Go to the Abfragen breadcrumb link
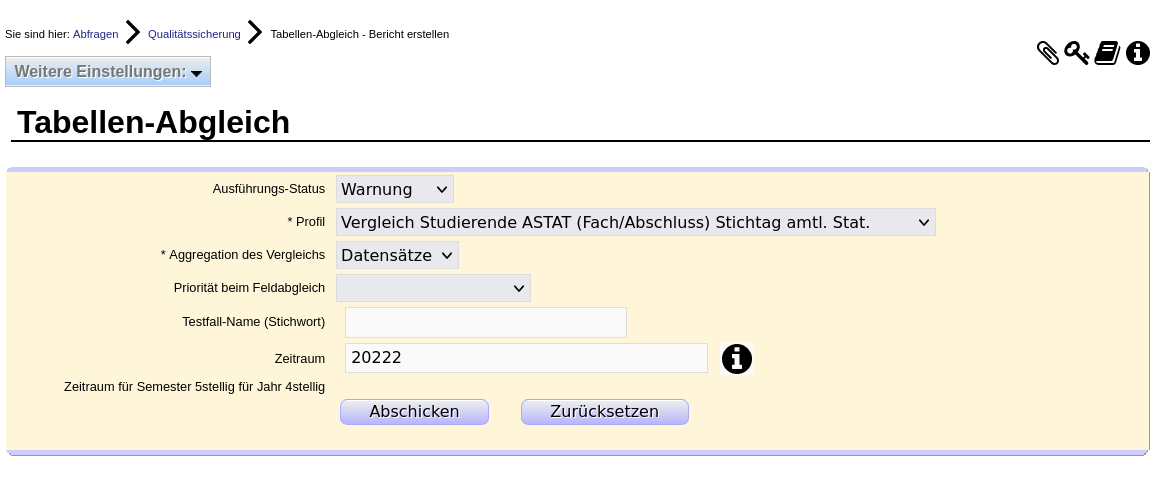Screen dimensions: 1169x482 95,34
